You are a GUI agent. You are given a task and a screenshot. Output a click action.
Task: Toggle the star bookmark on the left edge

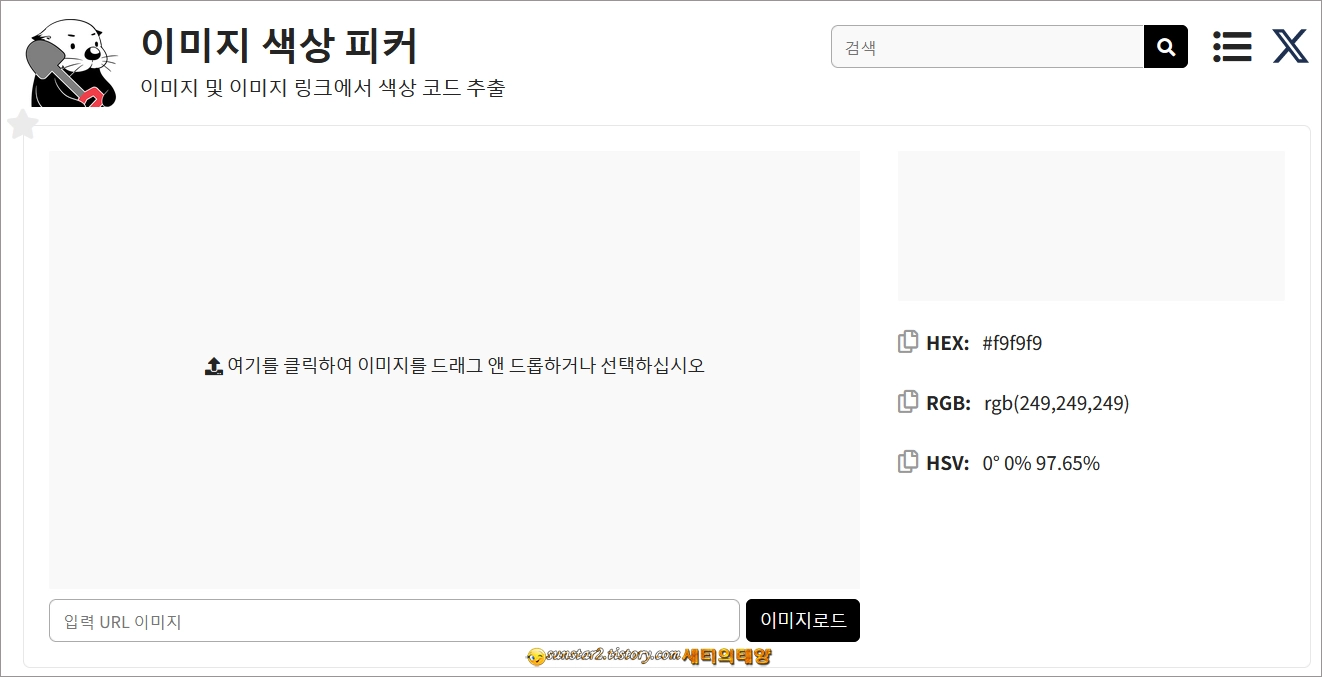[22, 123]
